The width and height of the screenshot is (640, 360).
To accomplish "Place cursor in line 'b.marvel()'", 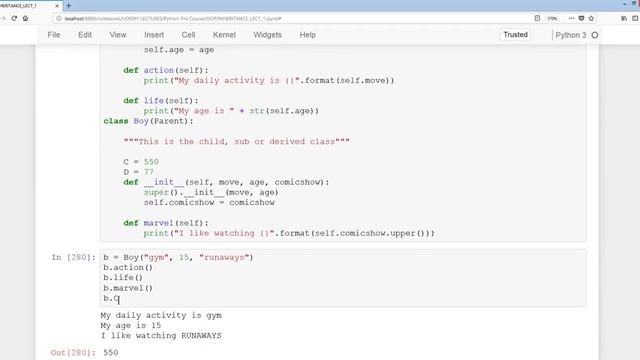I will (128, 288).
